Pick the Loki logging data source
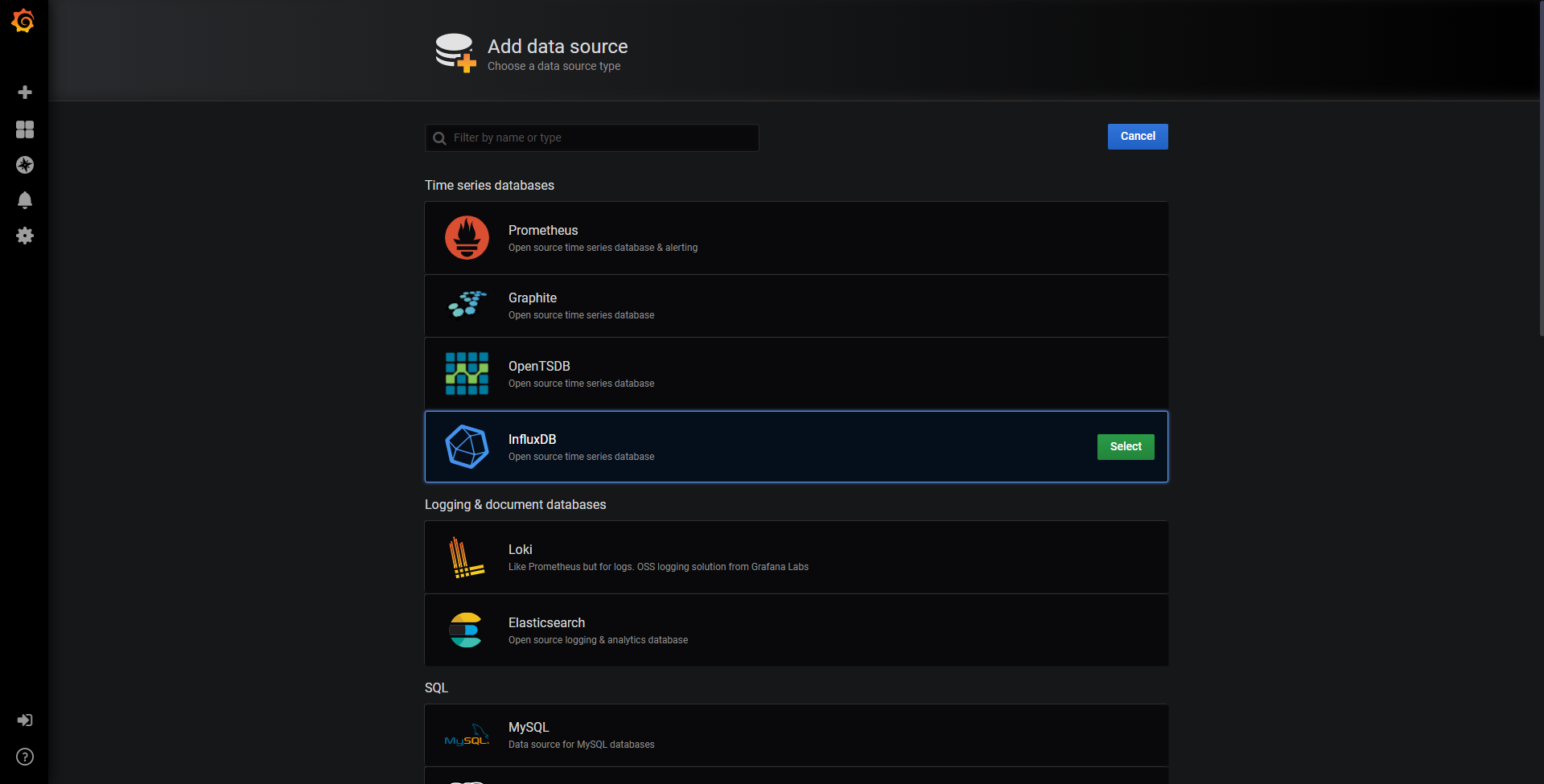This screenshot has height=784, width=1544. pyautogui.click(x=796, y=557)
